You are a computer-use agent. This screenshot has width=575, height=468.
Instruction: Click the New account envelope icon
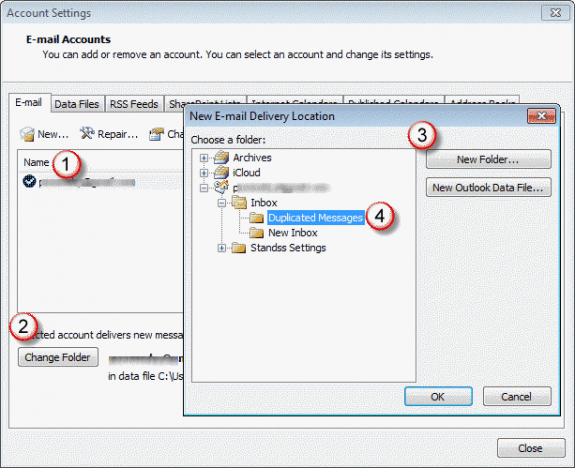(x=27, y=134)
